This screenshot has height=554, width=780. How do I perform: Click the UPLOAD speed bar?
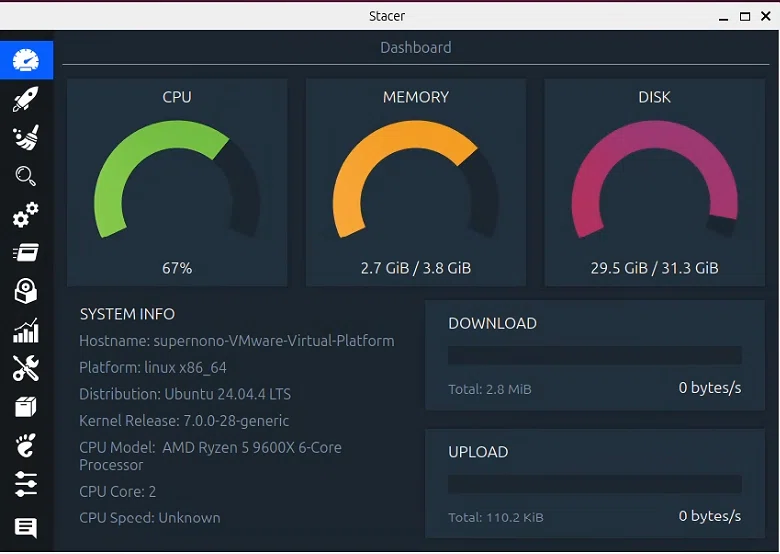pyautogui.click(x=595, y=484)
